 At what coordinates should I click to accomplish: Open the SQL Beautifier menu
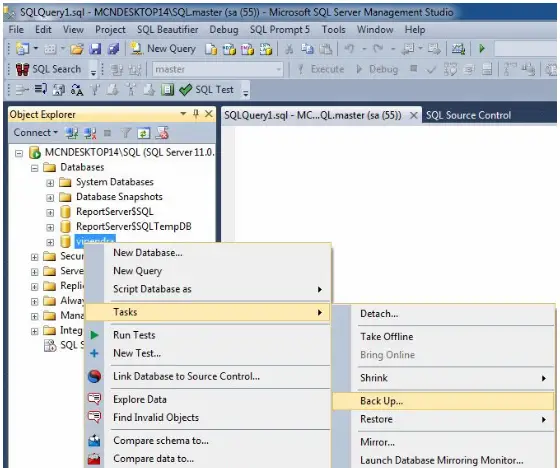[x=168, y=30]
